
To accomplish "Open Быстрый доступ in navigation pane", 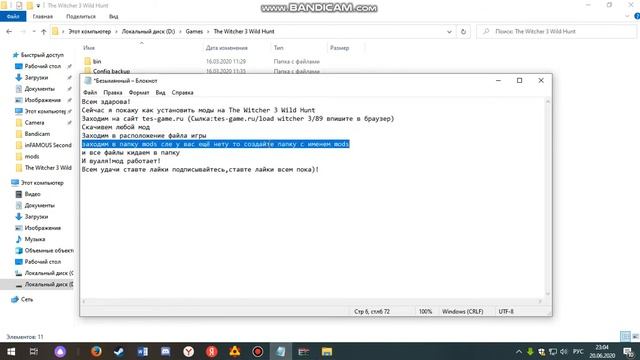I will (42, 55).
